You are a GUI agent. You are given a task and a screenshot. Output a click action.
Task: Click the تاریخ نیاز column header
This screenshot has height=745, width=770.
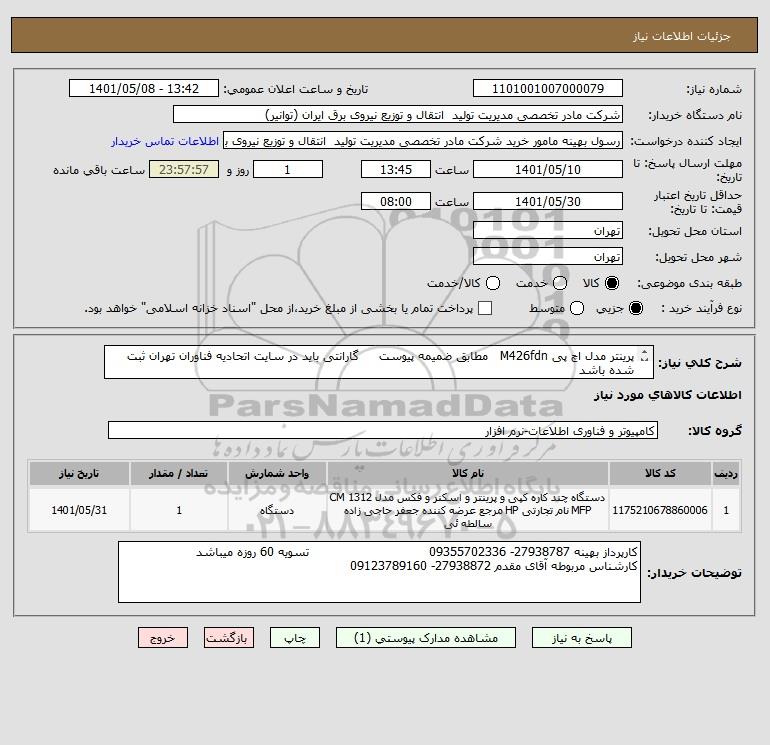79,473
